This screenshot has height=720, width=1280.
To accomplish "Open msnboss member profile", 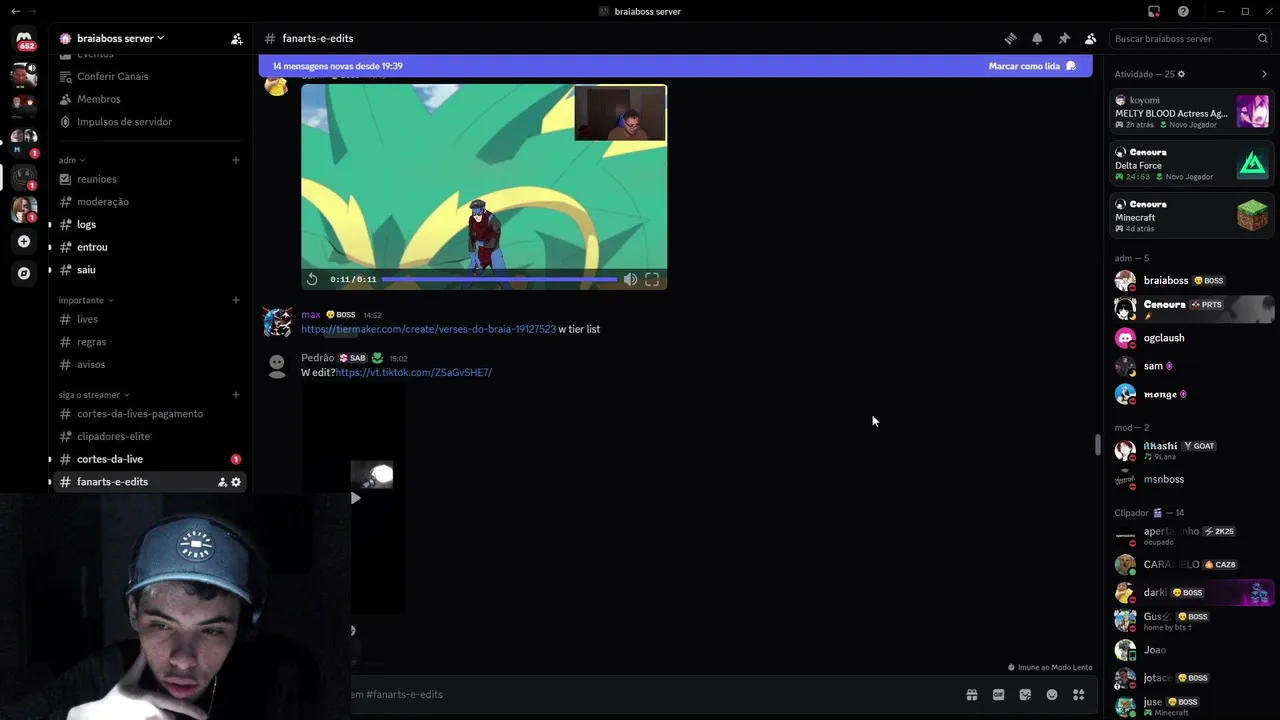I will pyautogui.click(x=1190, y=479).
